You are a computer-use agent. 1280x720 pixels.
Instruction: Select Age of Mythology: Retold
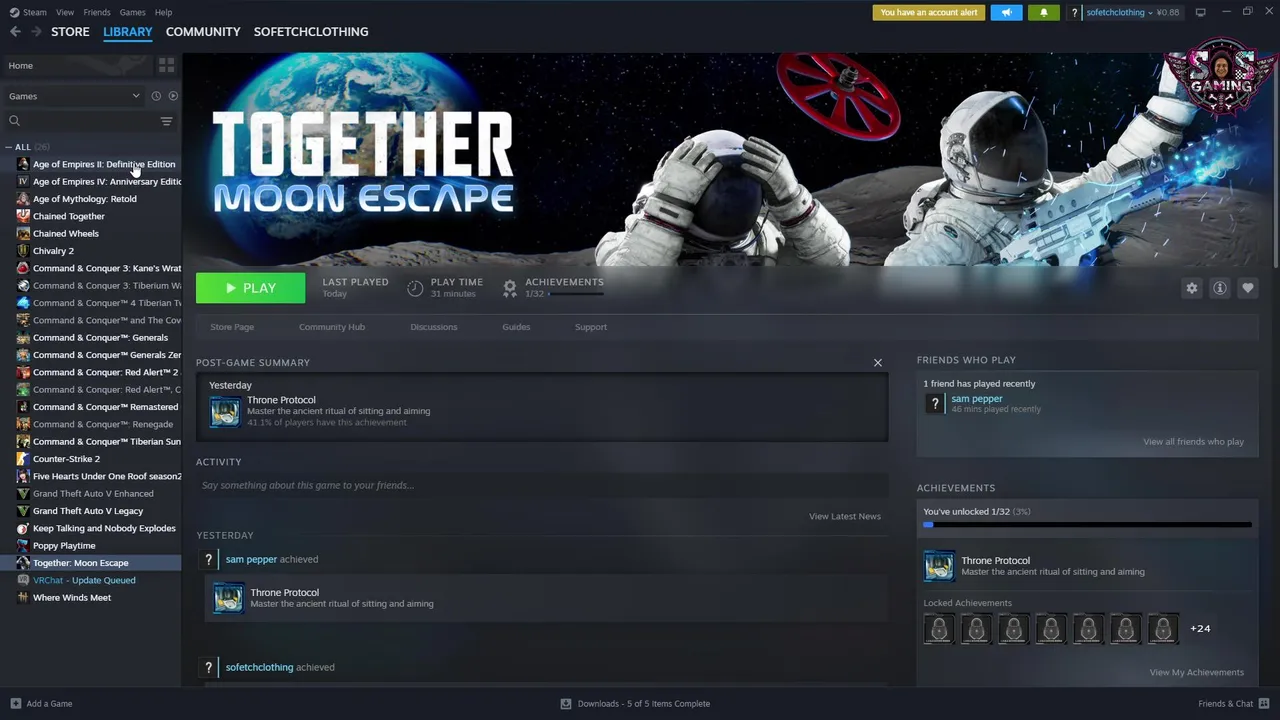click(85, 199)
